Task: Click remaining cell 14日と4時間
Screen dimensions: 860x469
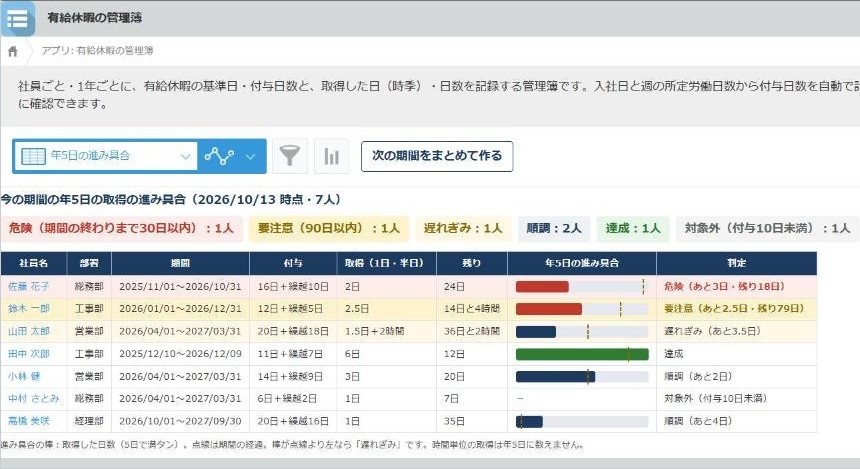Action: (x=472, y=309)
